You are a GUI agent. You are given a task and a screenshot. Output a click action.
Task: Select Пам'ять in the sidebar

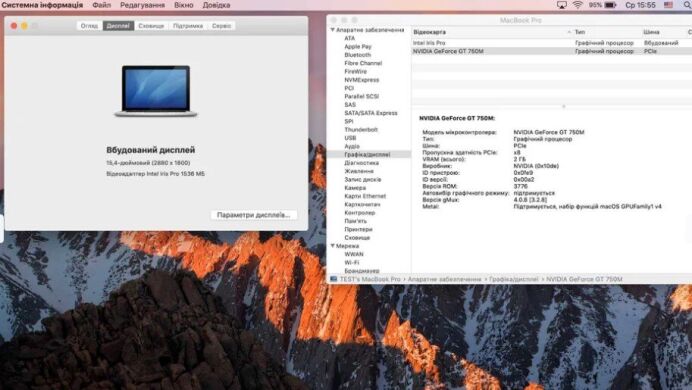pyautogui.click(x=355, y=221)
